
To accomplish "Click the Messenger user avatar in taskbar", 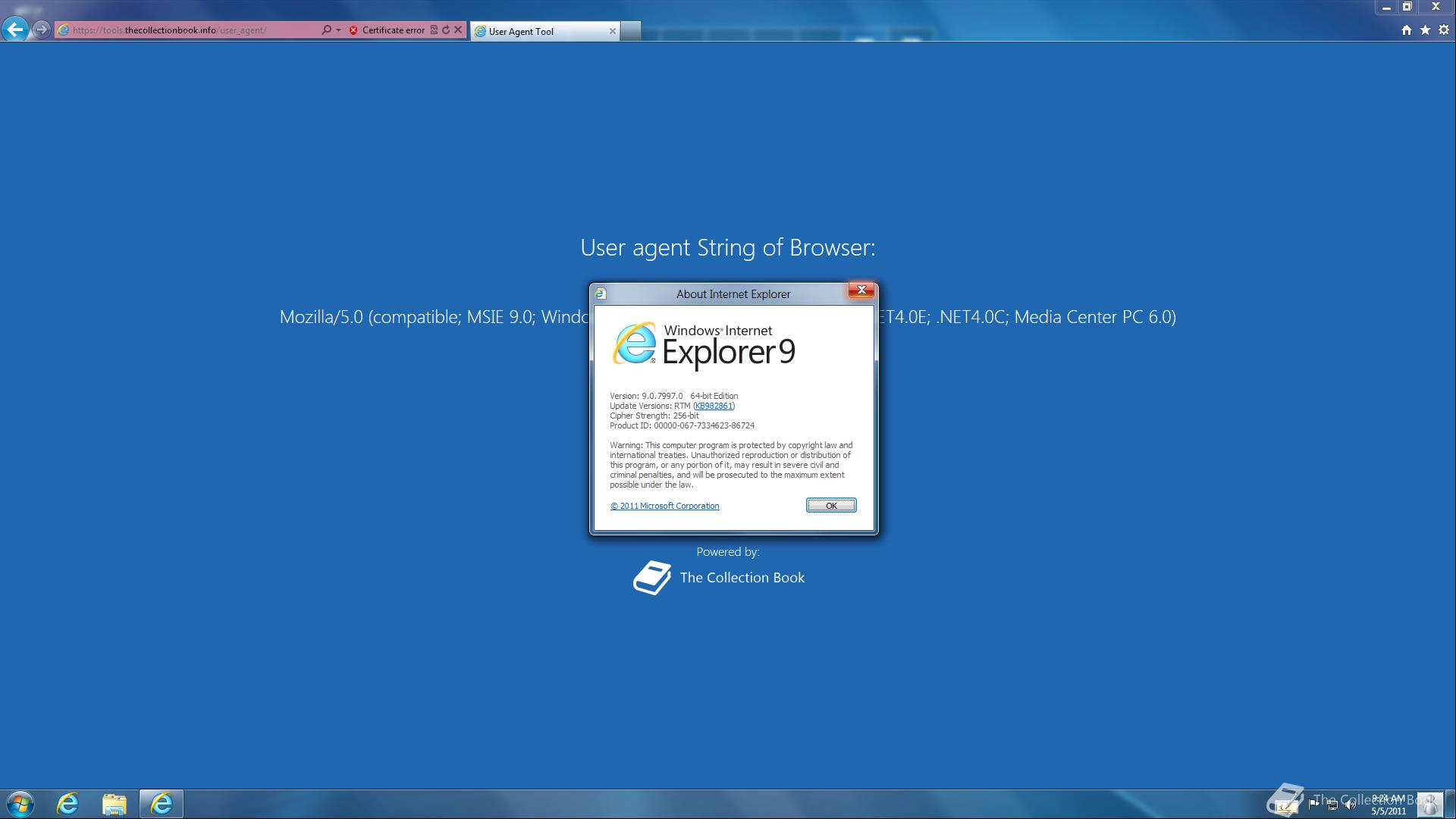I will [1429, 805].
